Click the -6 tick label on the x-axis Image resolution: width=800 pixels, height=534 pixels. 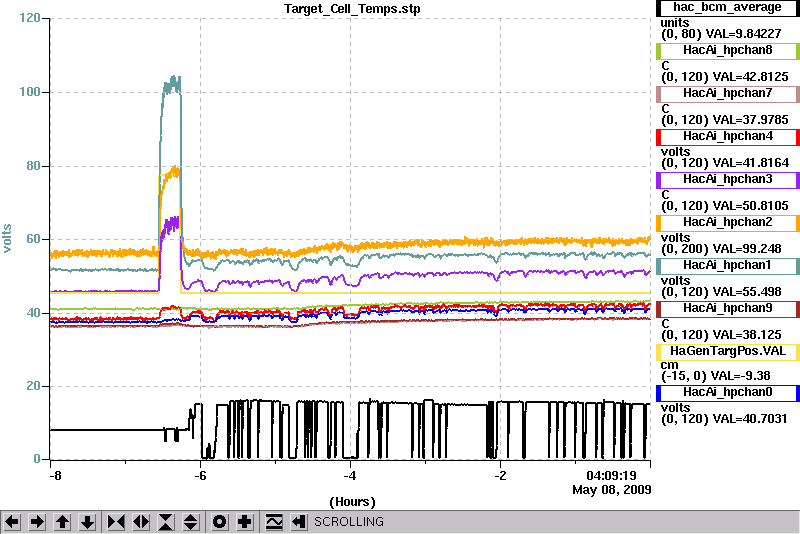point(200,476)
